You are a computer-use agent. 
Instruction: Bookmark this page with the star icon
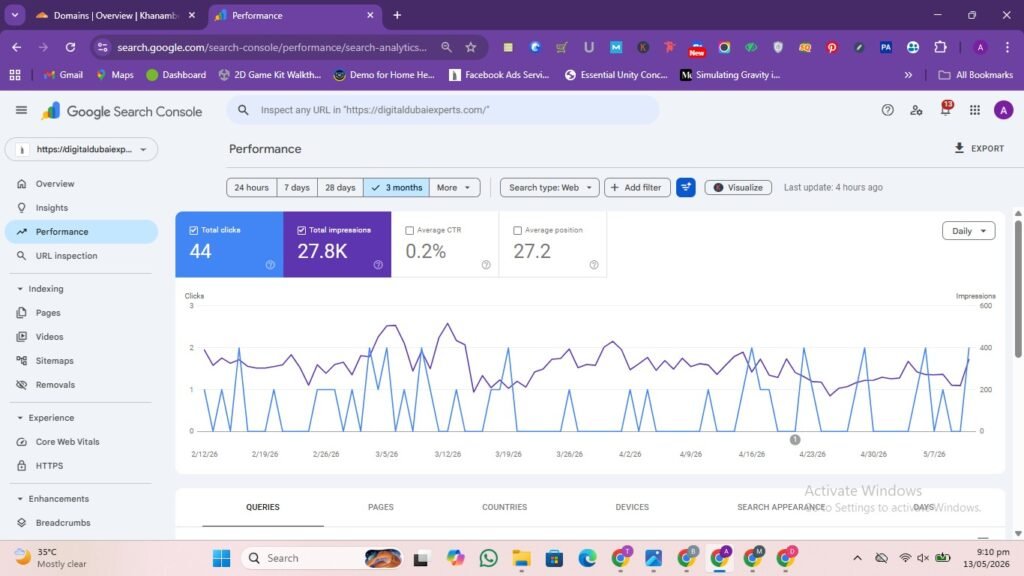tap(470, 47)
